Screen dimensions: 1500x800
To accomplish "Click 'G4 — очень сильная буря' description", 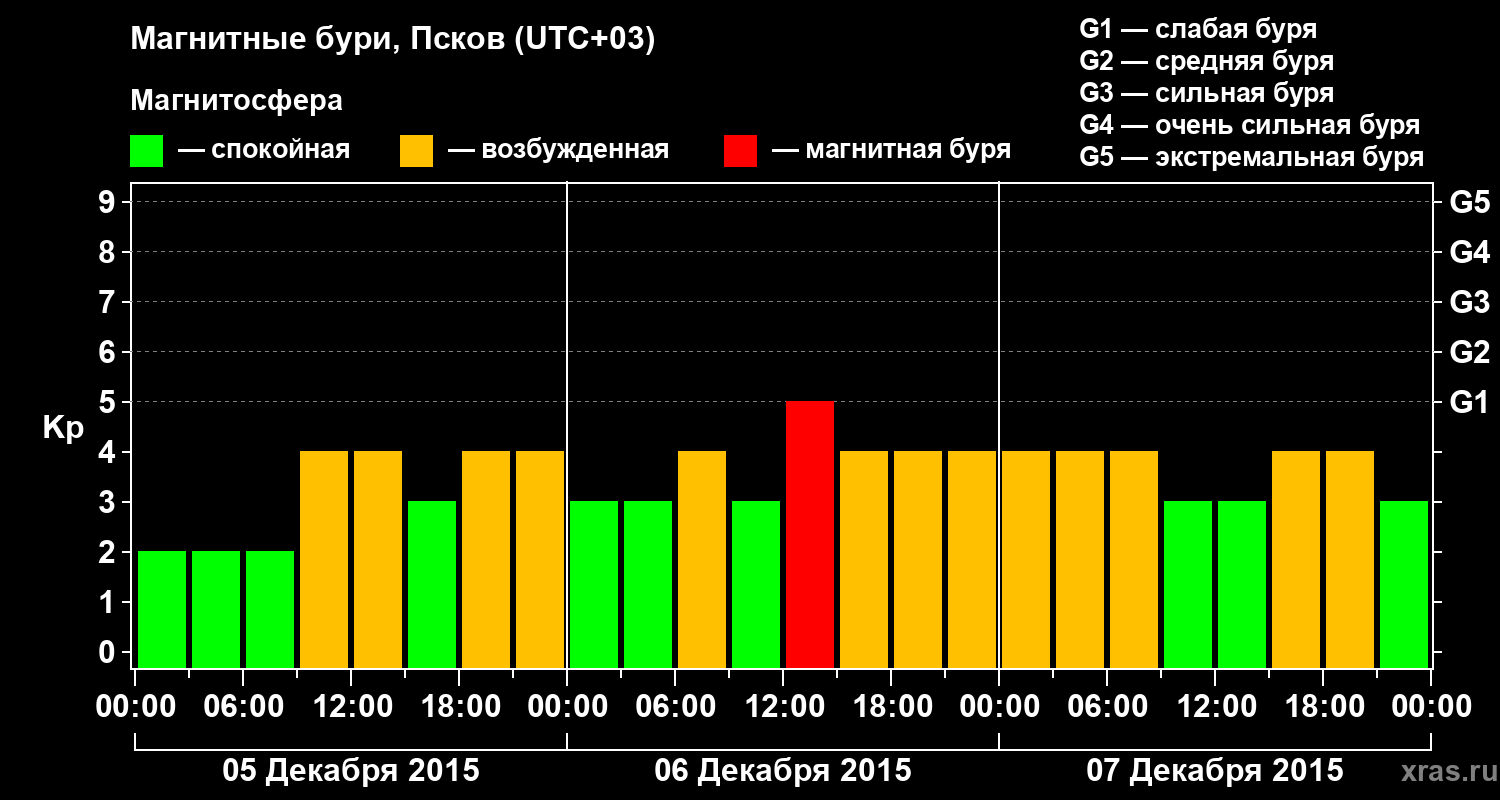I will coord(1249,125).
